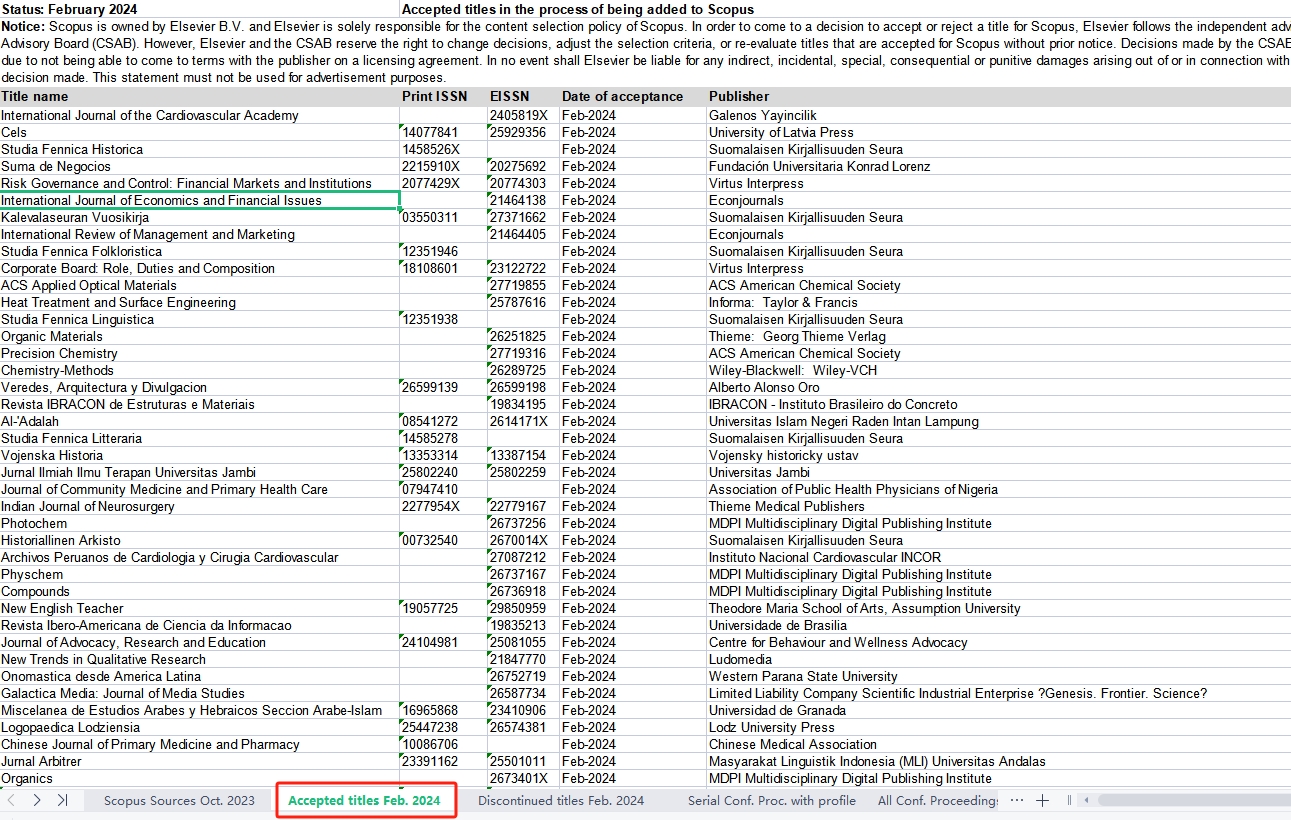Select the Precision Chemistry title cell
1291x820 pixels.
click(x=200, y=353)
